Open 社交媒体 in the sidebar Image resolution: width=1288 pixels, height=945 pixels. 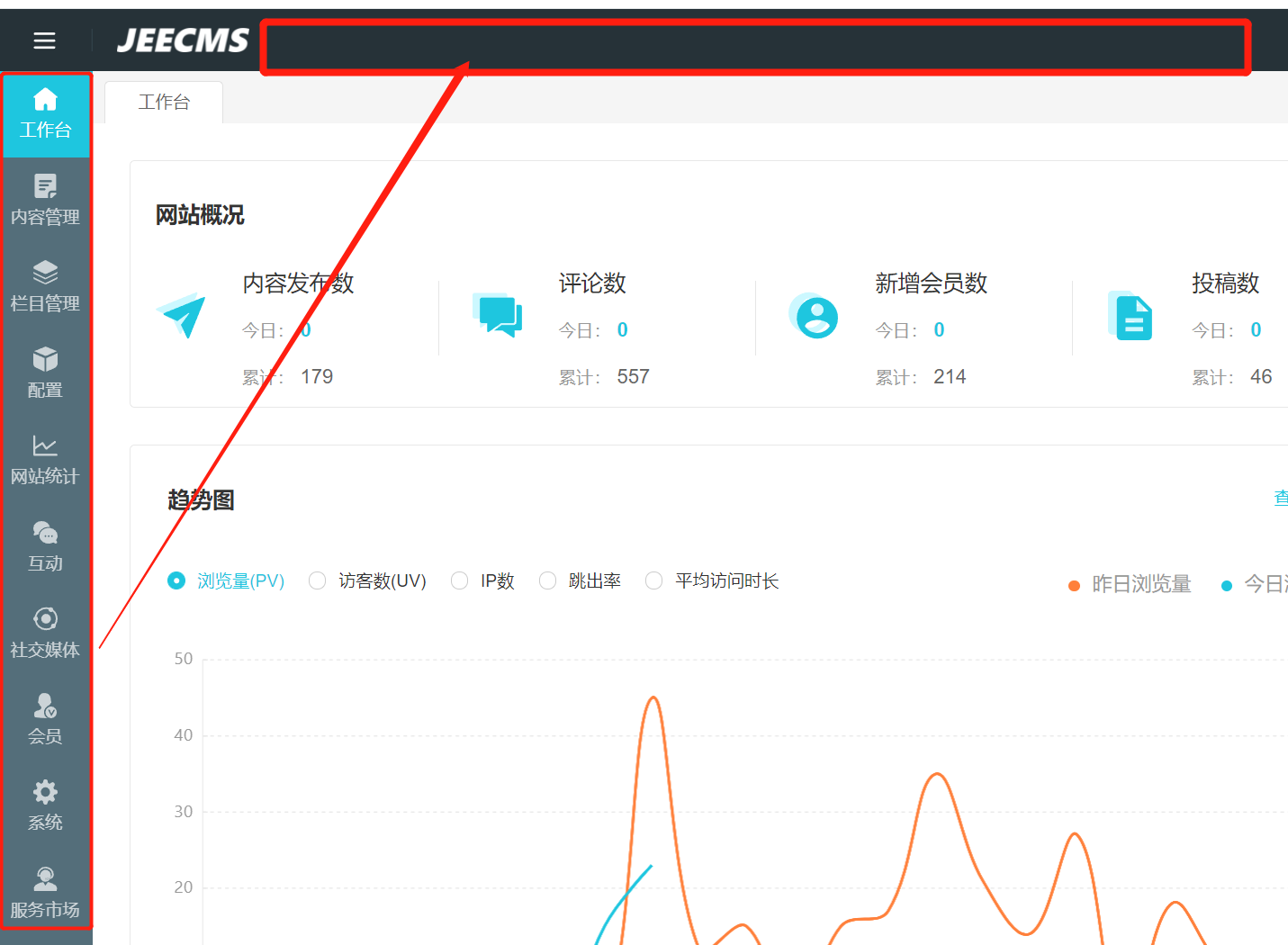point(45,633)
